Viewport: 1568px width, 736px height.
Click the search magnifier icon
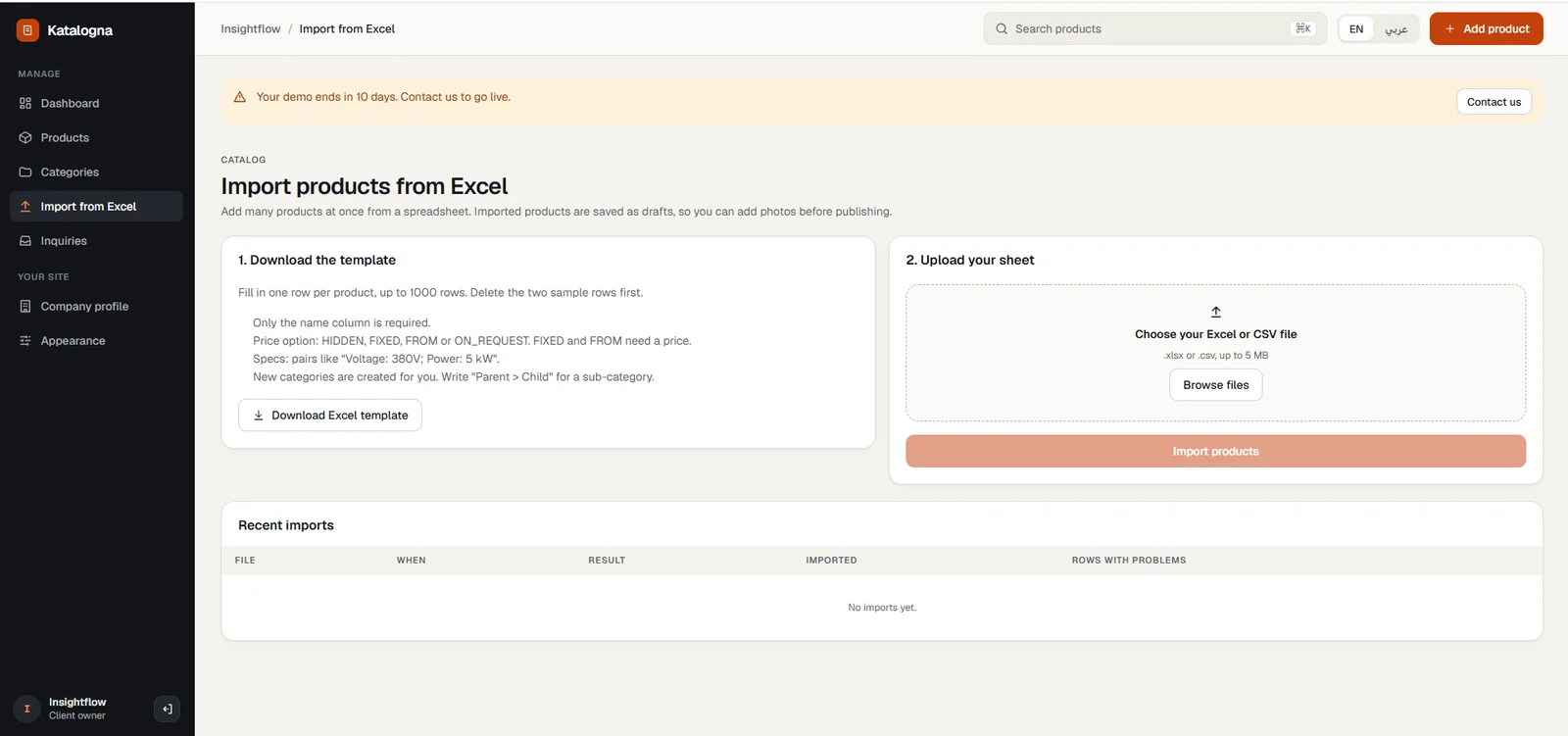(1002, 28)
